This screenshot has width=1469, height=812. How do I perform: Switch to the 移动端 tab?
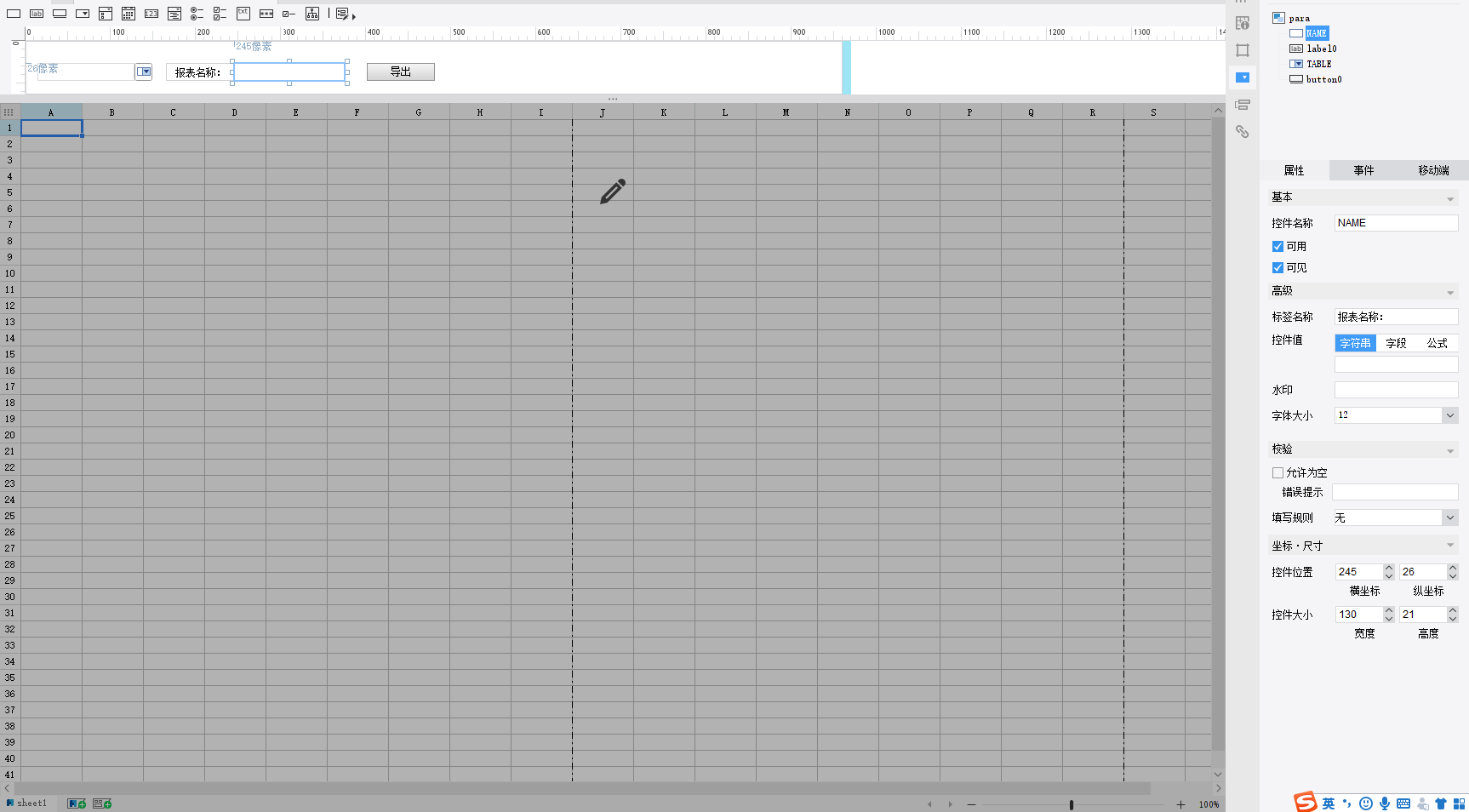(1433, 170)
